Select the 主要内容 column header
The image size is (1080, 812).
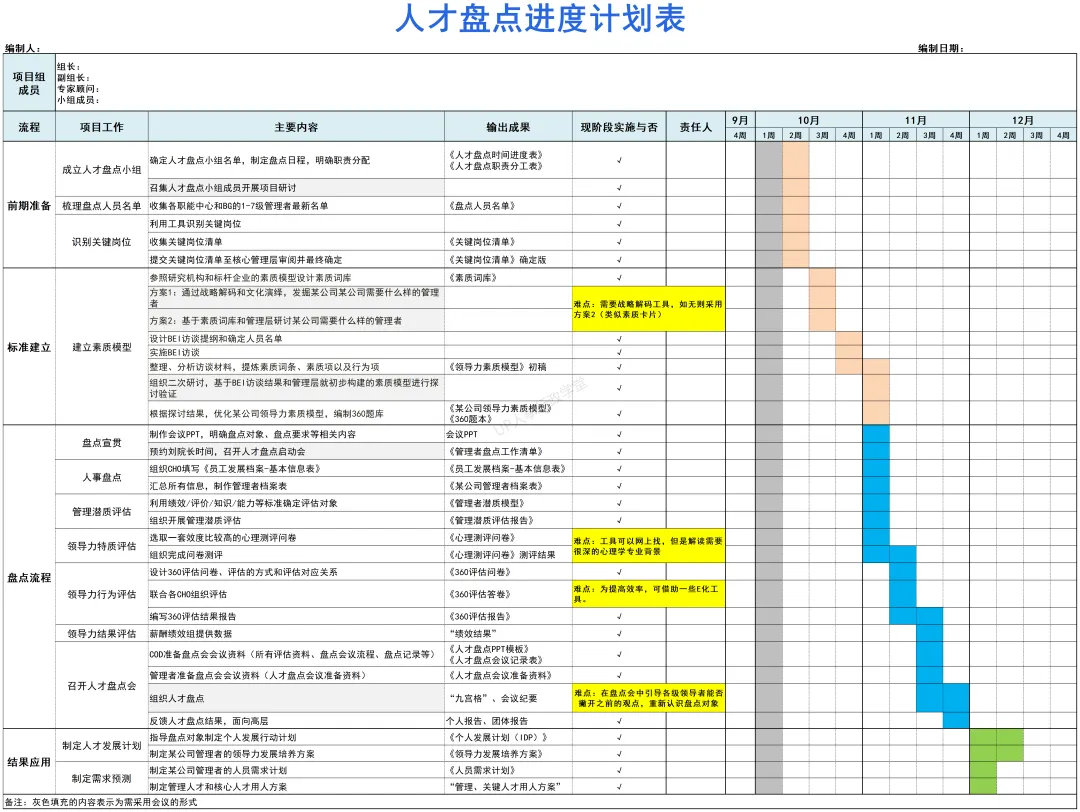296,127
